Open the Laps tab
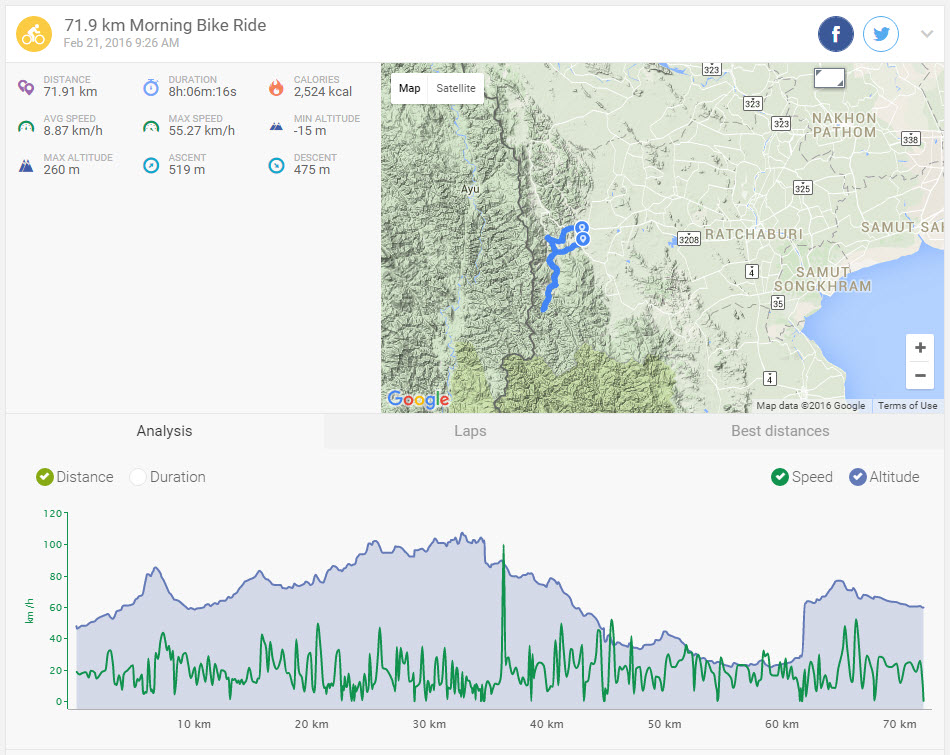950x755 pixels. tap(470, 431)
